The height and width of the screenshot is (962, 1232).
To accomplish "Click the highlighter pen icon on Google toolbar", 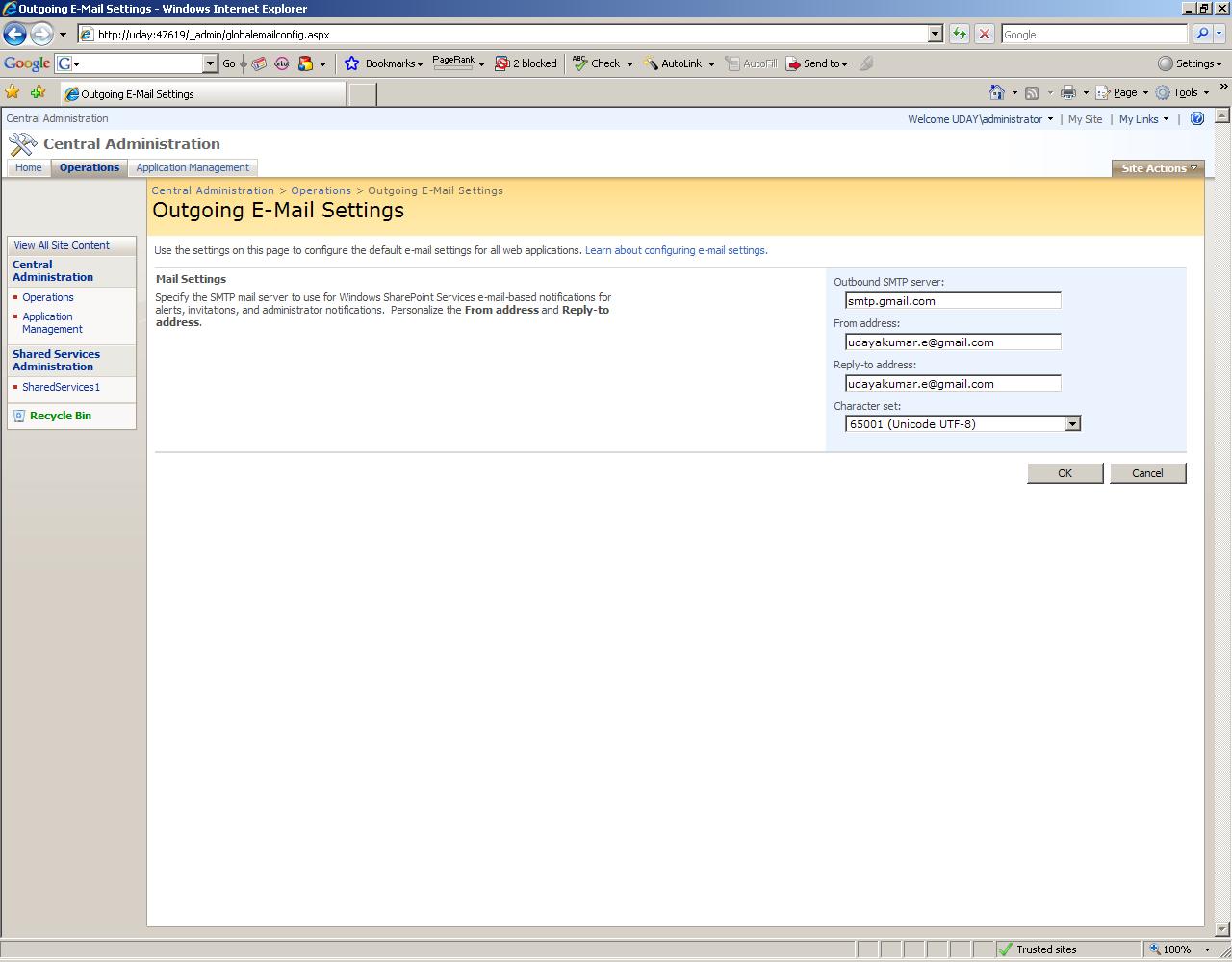I will [866, 63].
